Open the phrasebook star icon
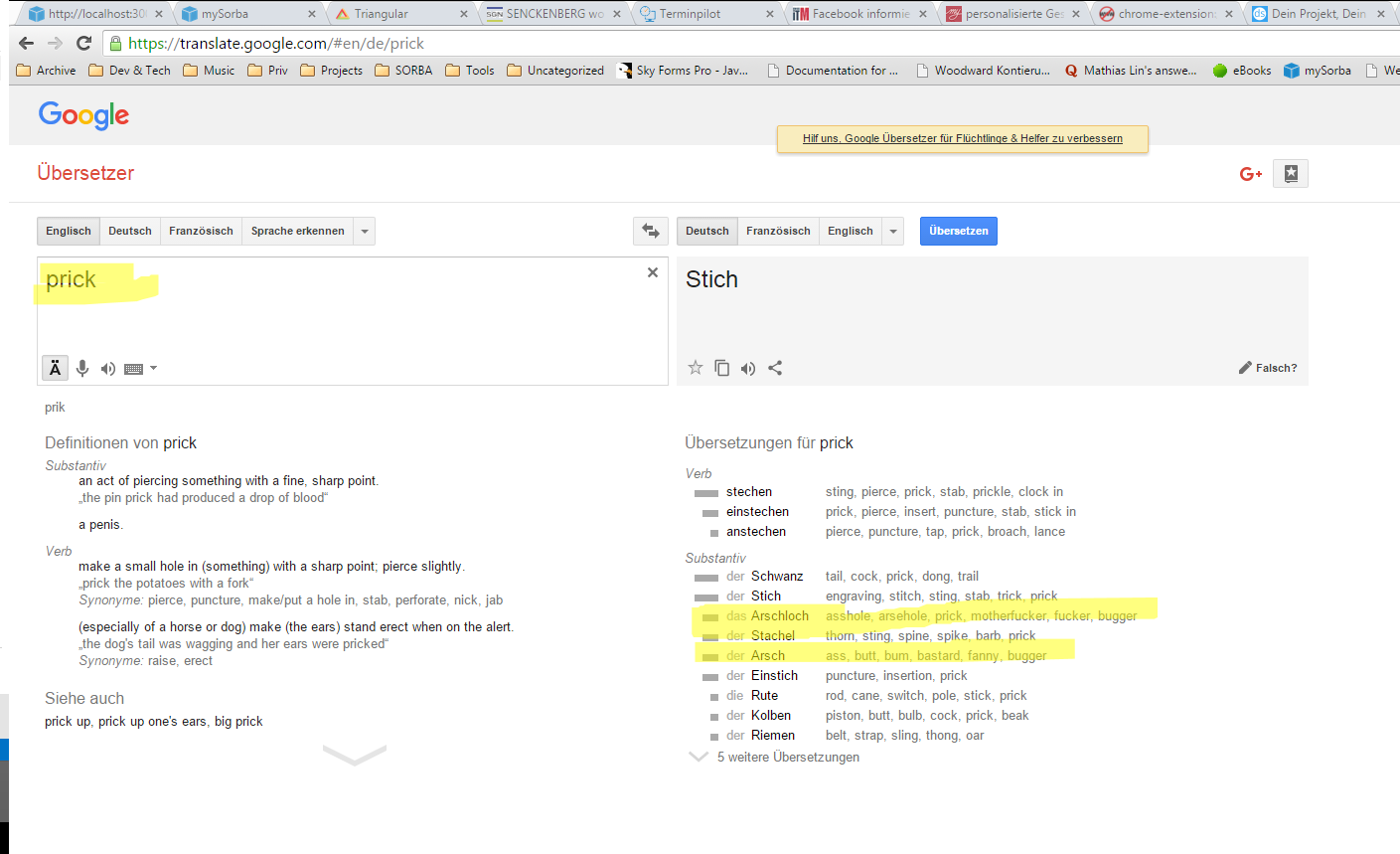The width and height of the screenshot is (1400, 854). [1291, 174]
